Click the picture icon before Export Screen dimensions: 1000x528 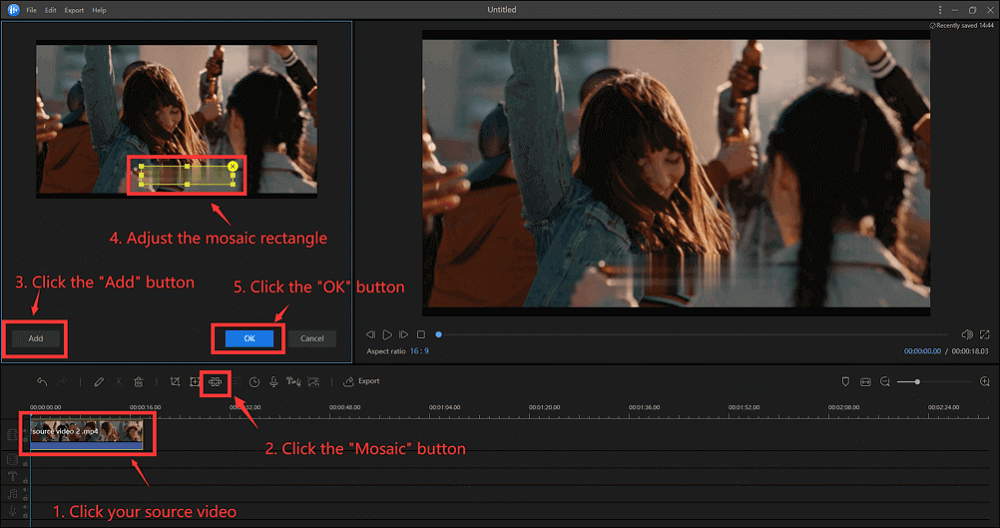click(314, 381)
